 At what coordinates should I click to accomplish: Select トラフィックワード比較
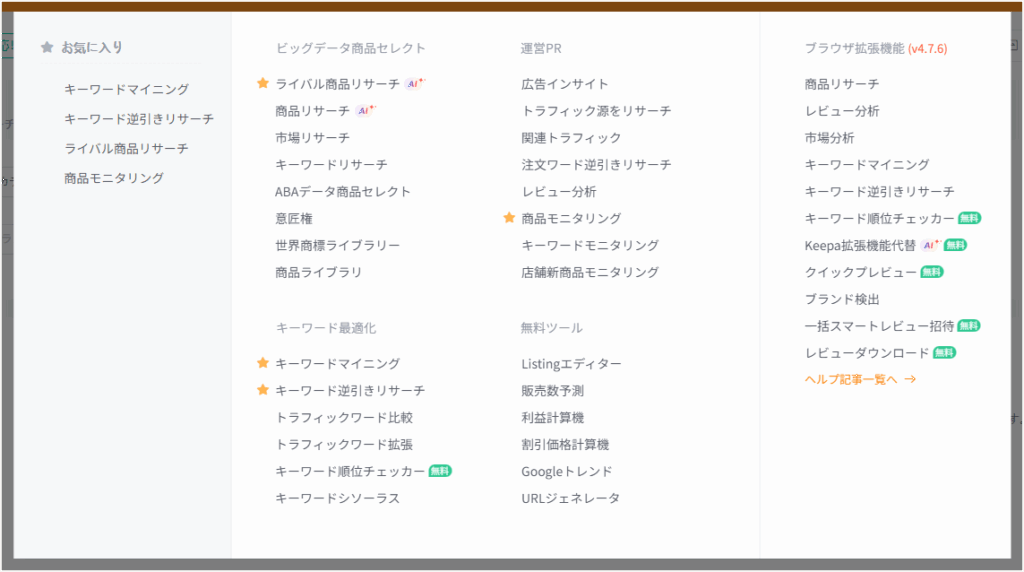coord(344,417)
